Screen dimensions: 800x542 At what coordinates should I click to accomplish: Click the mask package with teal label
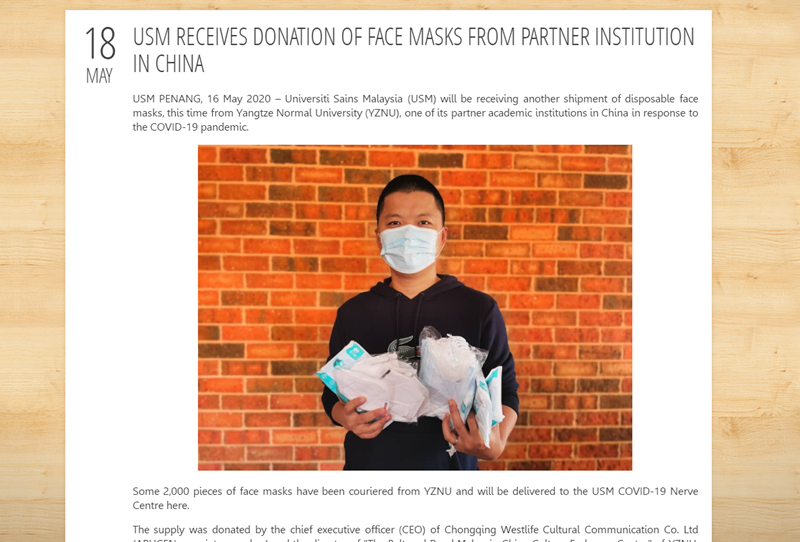coord(341,367)
